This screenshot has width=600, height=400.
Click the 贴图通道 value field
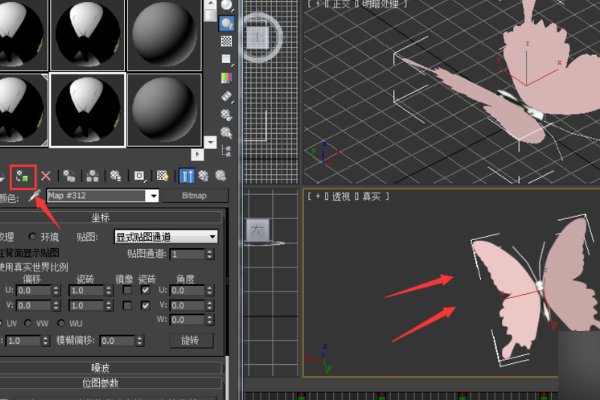[188, 254]
